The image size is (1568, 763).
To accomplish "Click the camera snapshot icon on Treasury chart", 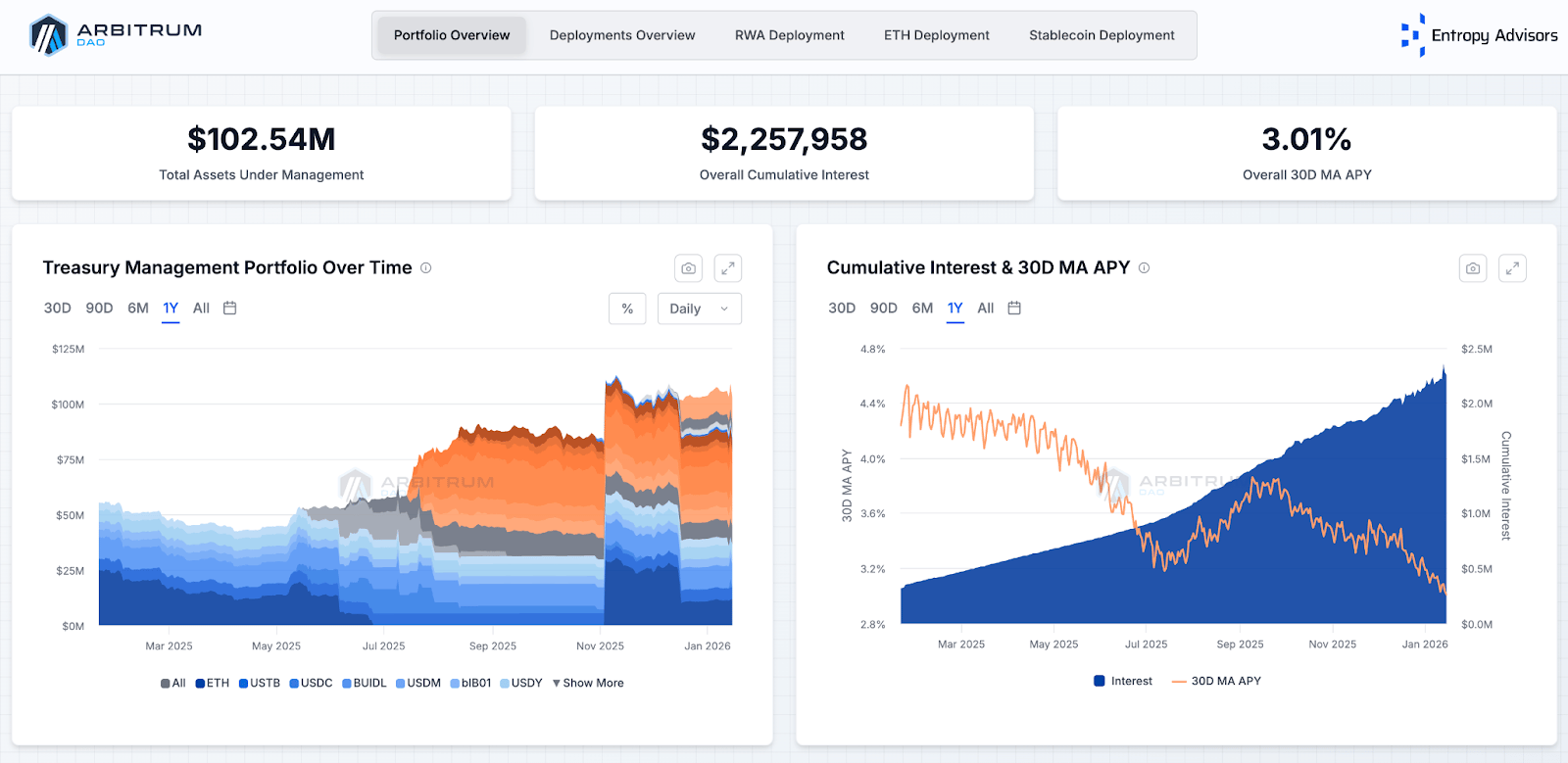I will [x=689, y=268].
